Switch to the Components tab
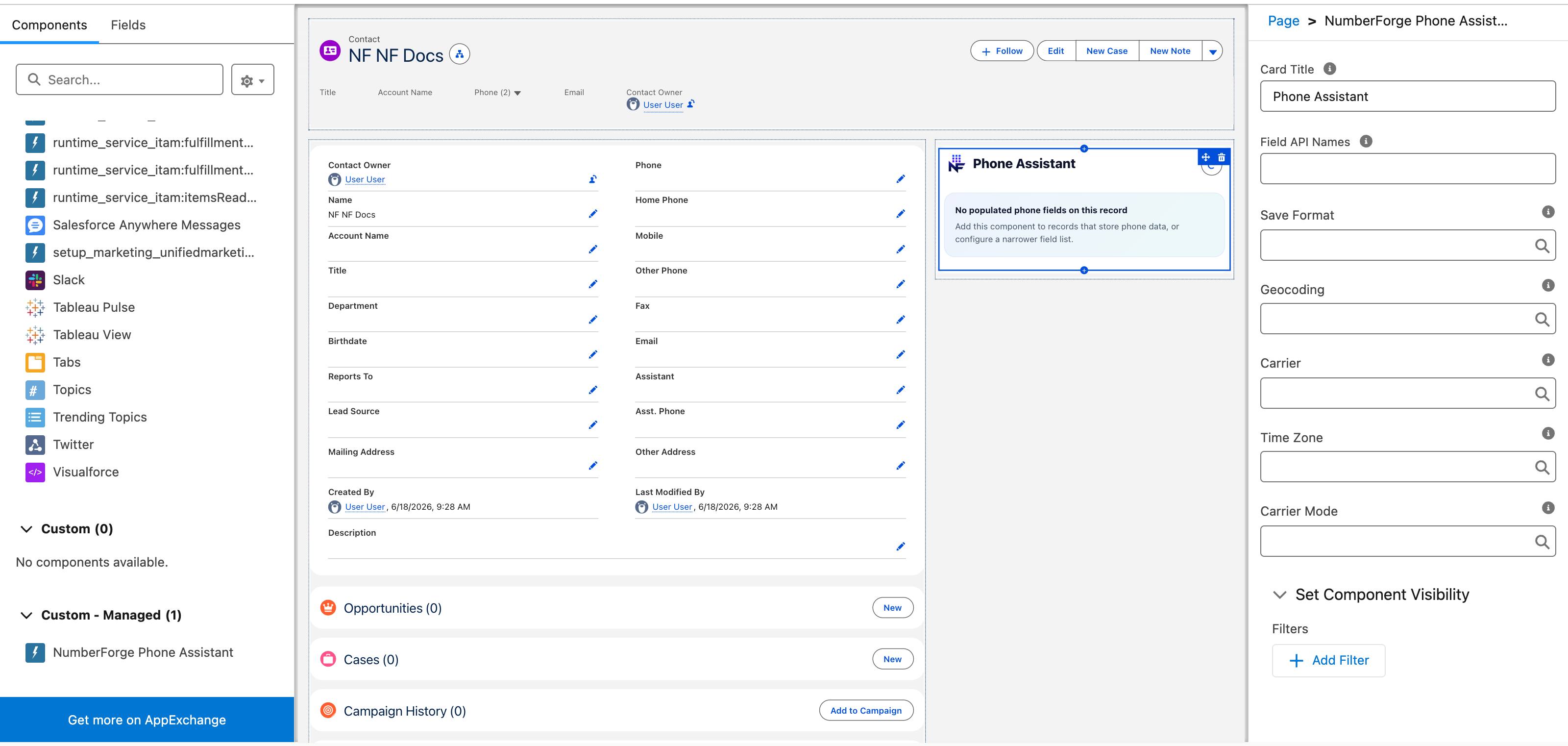This screenshot has height=746, width=1568. [49, 25]
